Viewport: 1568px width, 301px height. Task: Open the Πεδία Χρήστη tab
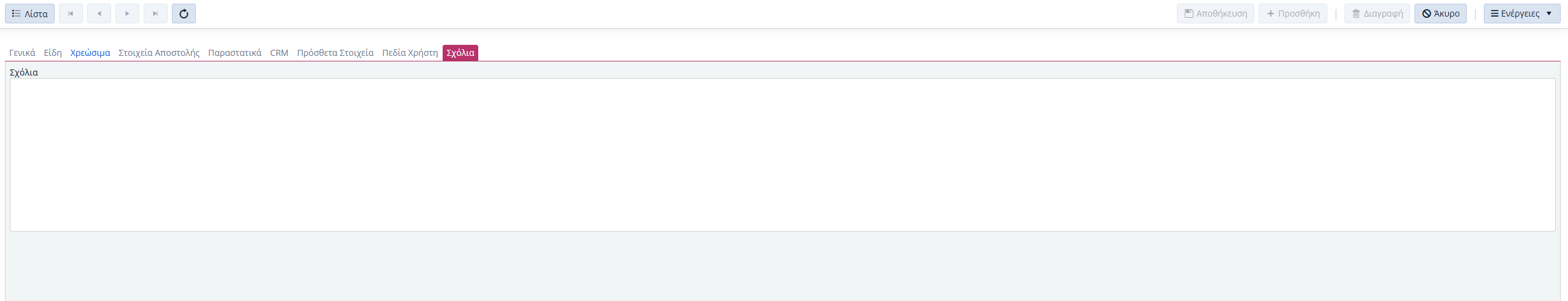(x=410, y=53)
